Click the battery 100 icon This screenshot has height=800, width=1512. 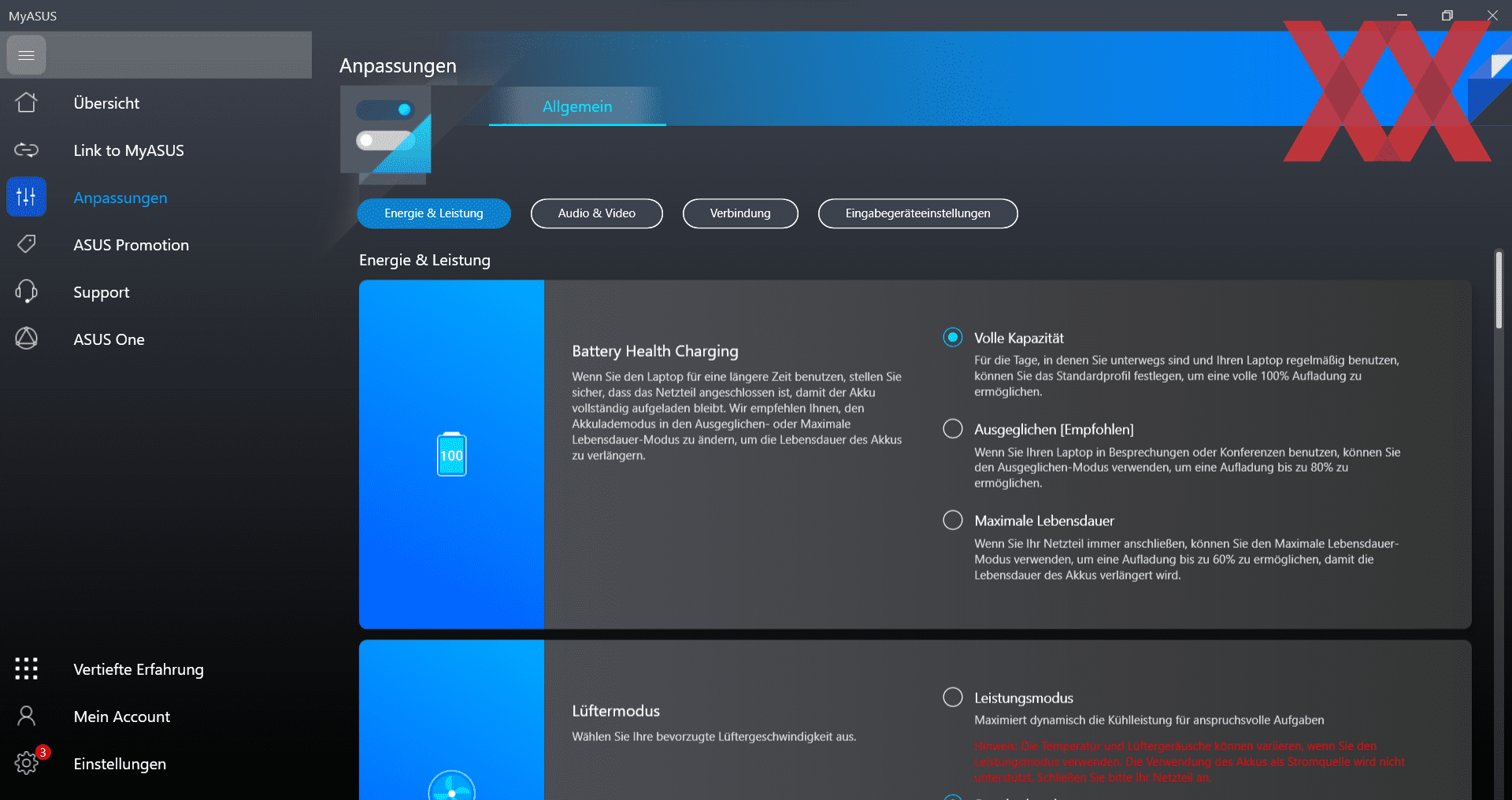(x=451, y=454)
